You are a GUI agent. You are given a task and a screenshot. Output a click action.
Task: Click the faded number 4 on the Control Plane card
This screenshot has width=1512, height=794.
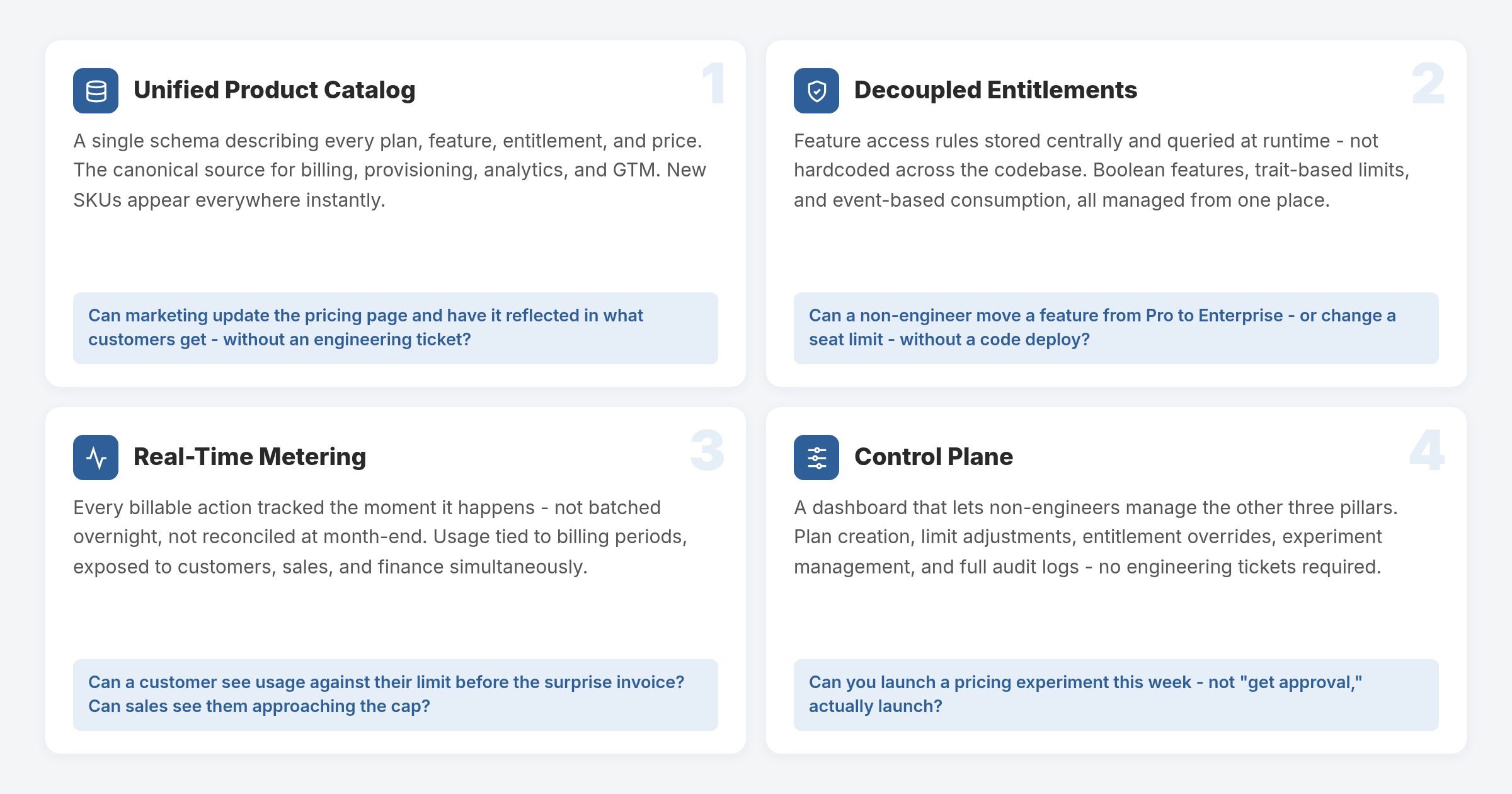coord(1427,450)
